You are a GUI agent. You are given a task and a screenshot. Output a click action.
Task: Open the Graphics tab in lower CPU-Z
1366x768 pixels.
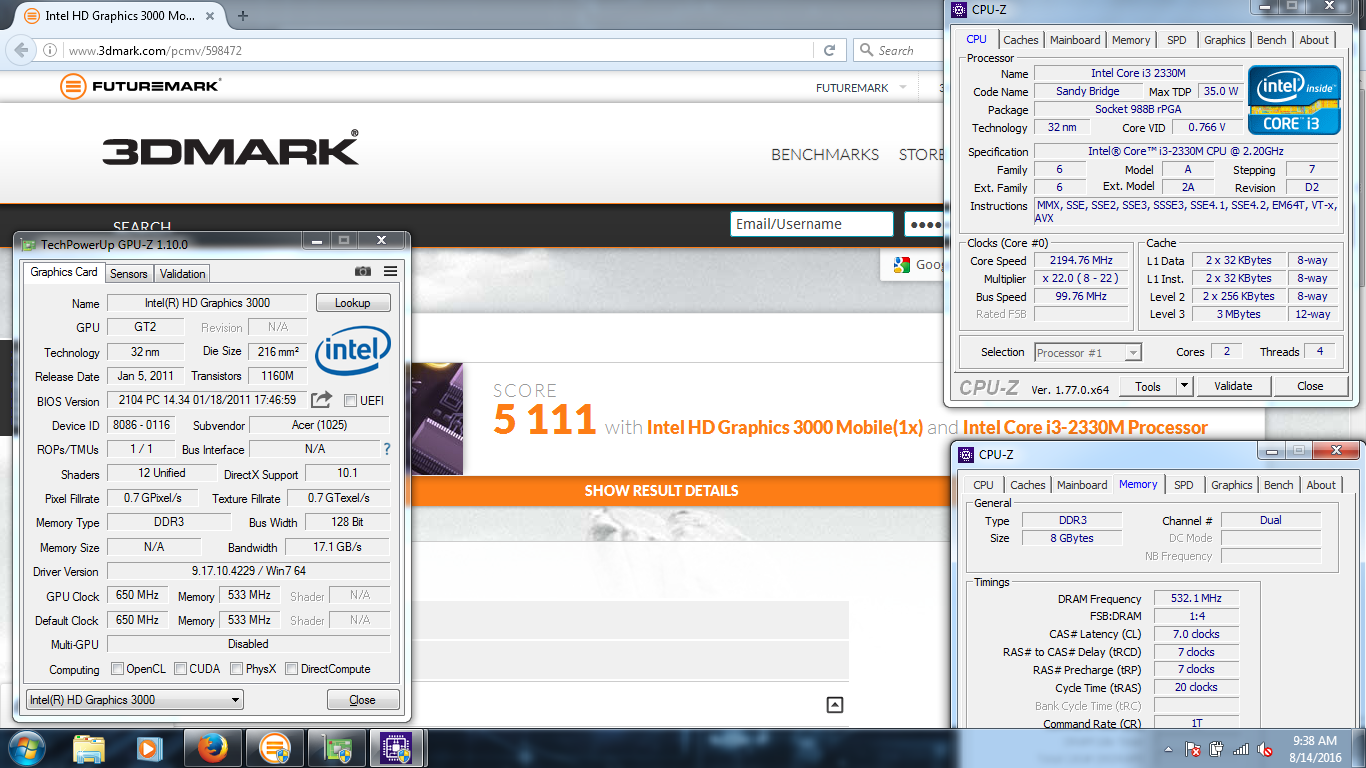1232,485
